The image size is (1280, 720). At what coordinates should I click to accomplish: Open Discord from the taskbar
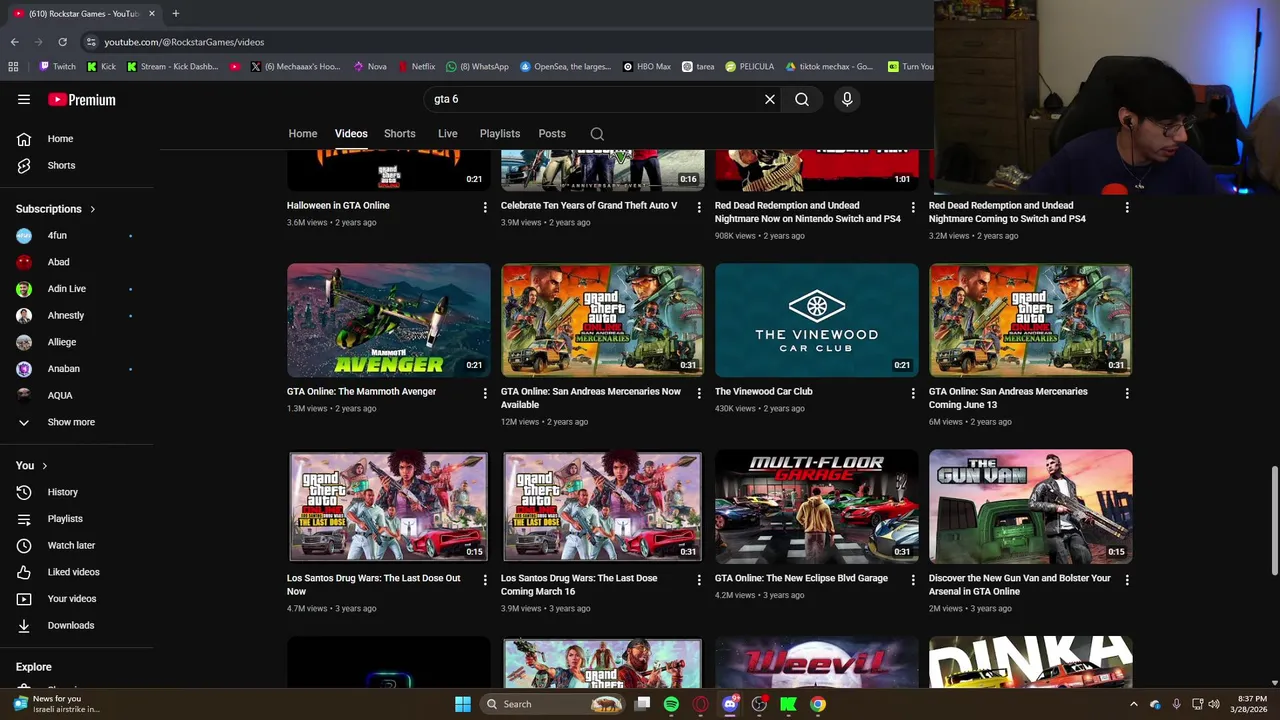click(x=730, y=704)
